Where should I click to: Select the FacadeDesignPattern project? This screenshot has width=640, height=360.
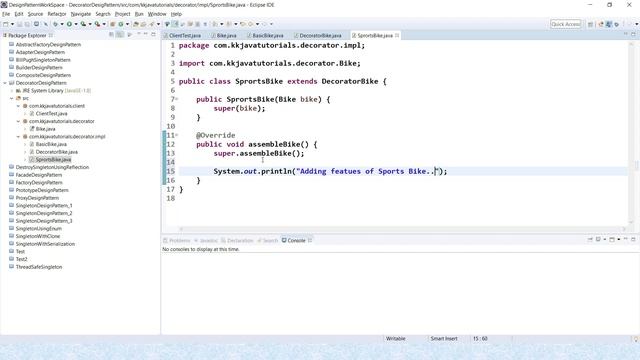[39, 175]
